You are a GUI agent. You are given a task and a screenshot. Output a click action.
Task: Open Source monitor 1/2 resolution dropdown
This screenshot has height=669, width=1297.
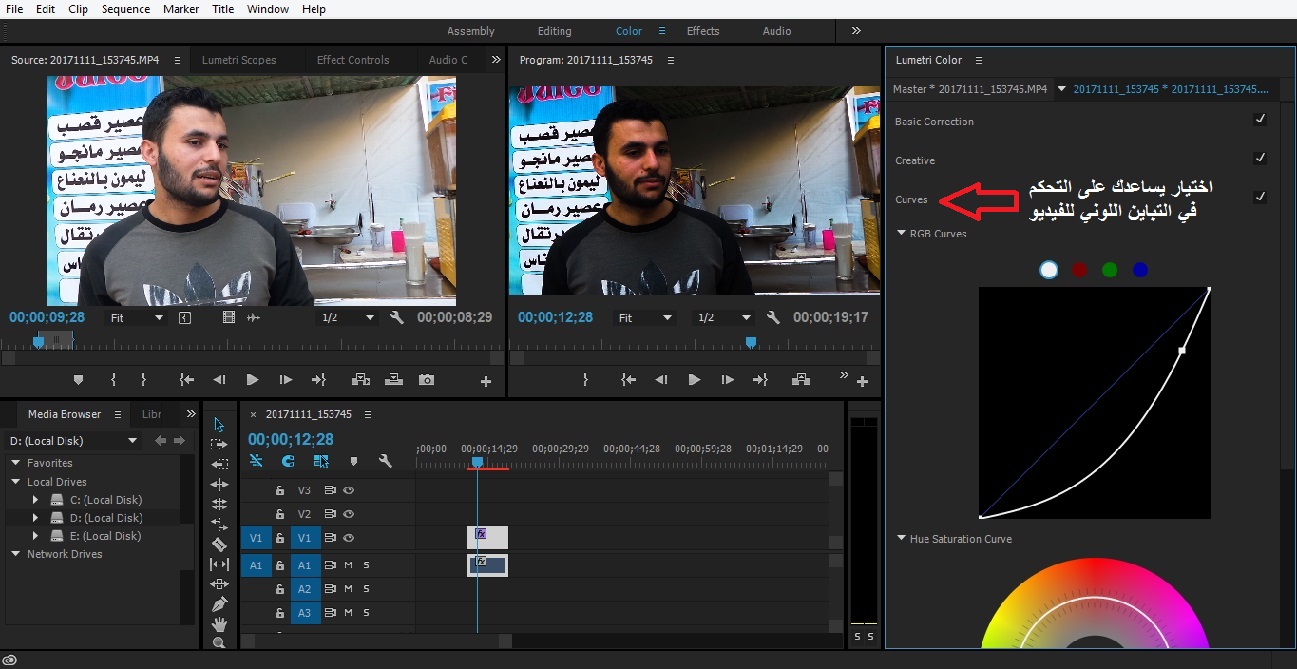[x=347, y=317]
